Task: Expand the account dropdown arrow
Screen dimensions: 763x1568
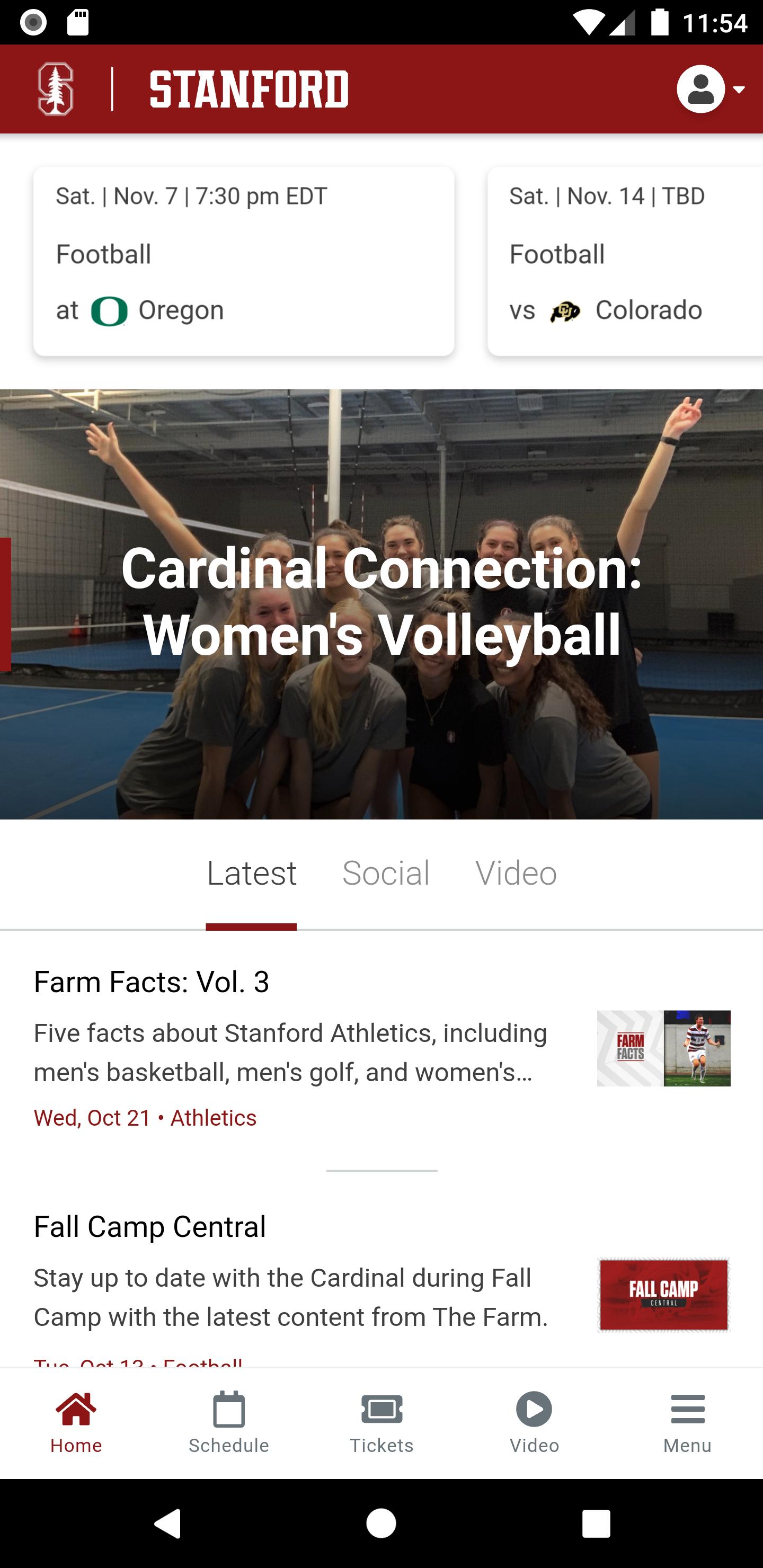Action: coord(739,90)
